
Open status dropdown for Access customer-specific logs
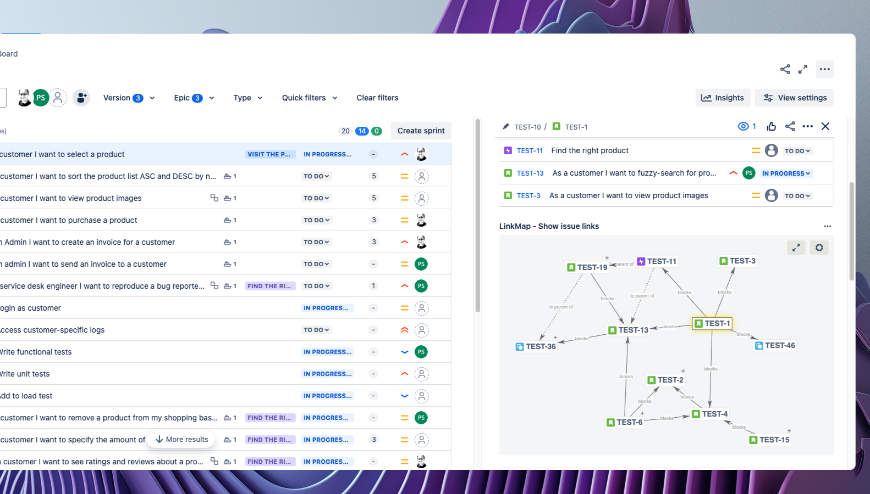(316, 330)
